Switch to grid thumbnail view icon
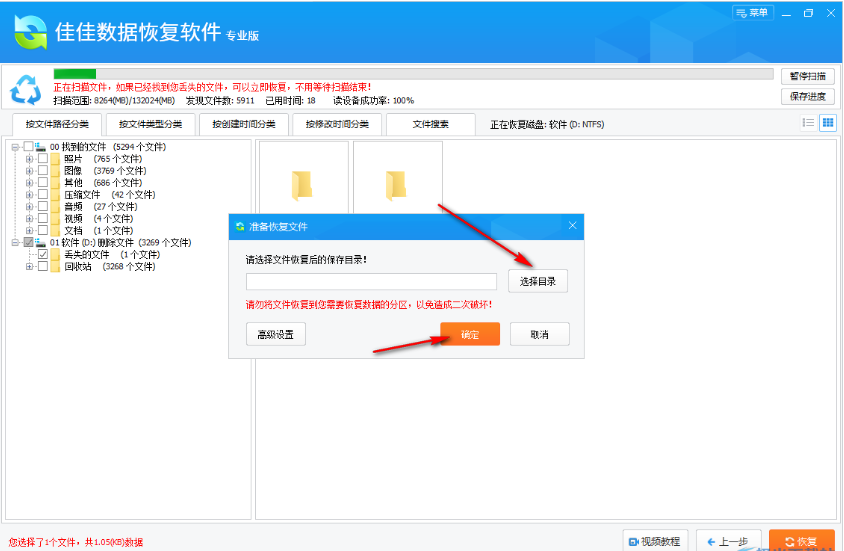This screenshot has width=844, height=551. click(x=828, y=123)
